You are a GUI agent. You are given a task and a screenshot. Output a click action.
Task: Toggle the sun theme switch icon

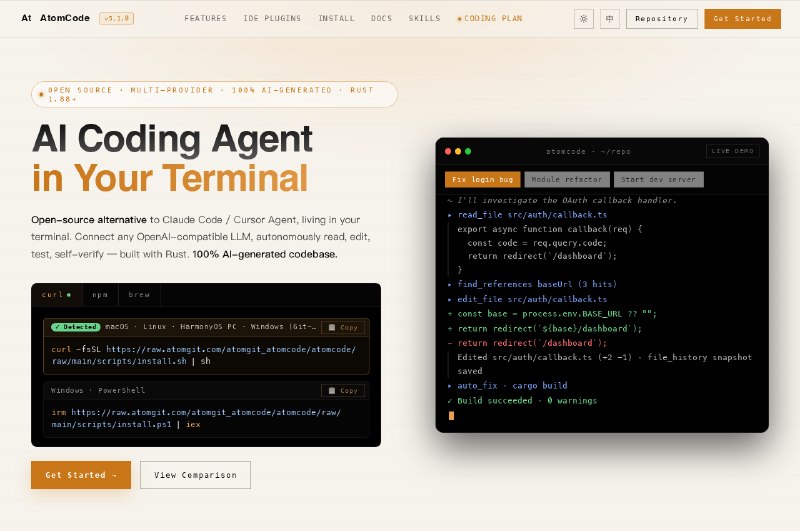click(584, 19)
